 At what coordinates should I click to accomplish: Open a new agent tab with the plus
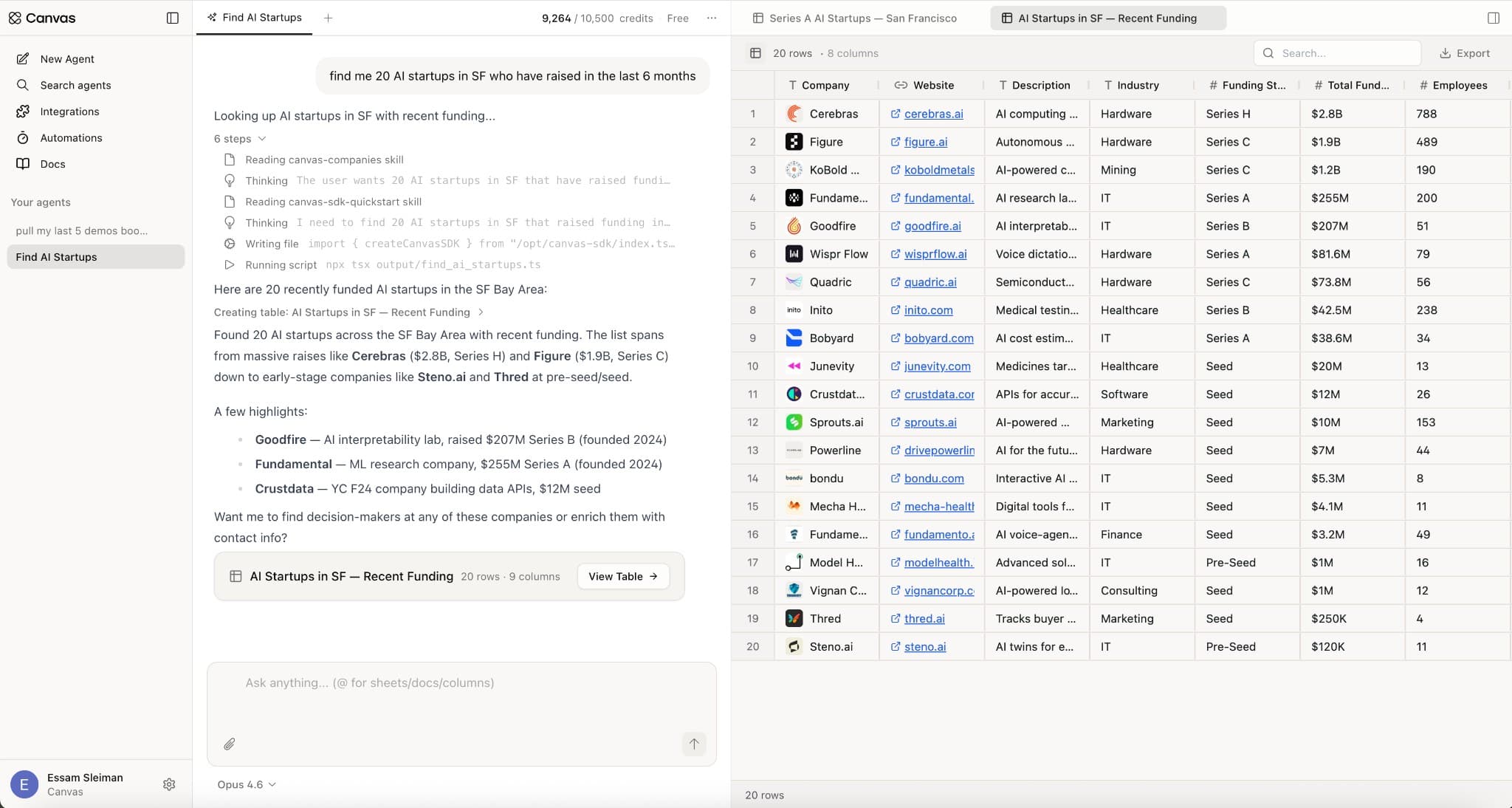(328, 18)
